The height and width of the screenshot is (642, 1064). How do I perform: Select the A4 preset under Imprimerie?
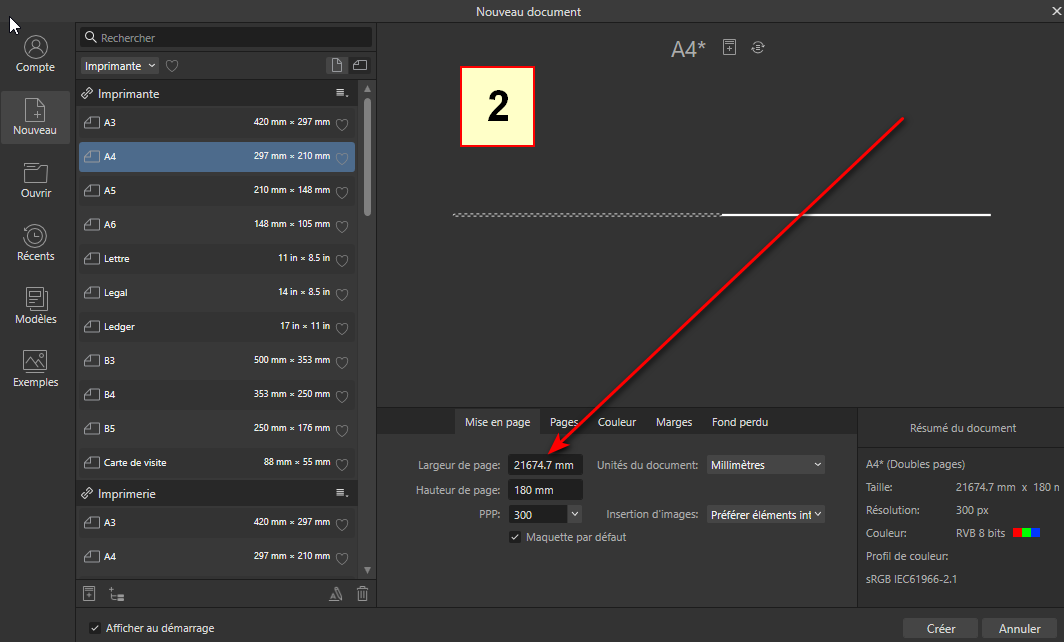[217, 556]
